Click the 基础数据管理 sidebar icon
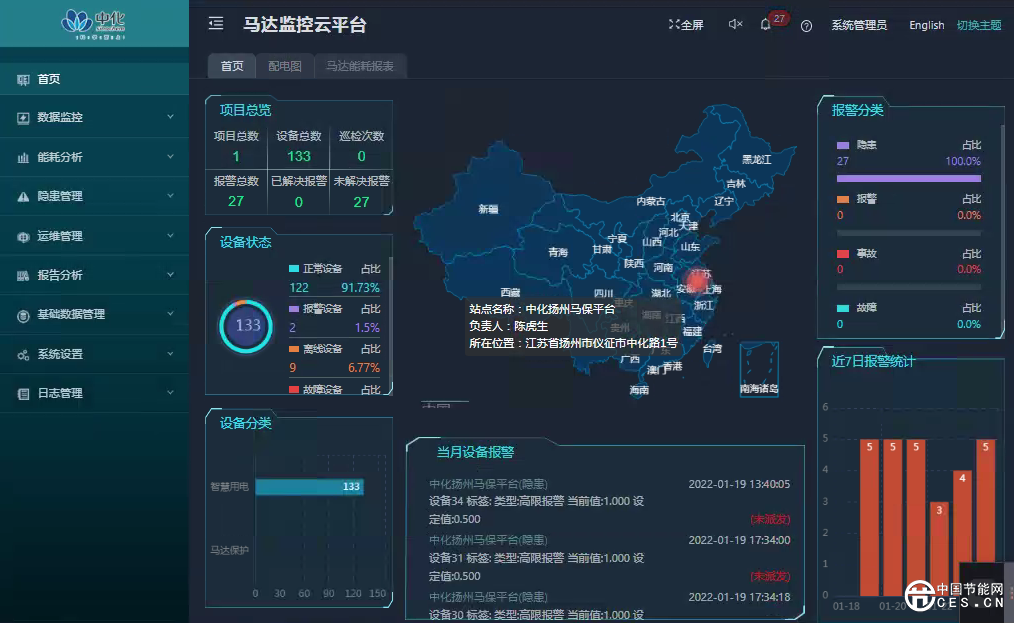1014x623 pixels. coord(23,316)
